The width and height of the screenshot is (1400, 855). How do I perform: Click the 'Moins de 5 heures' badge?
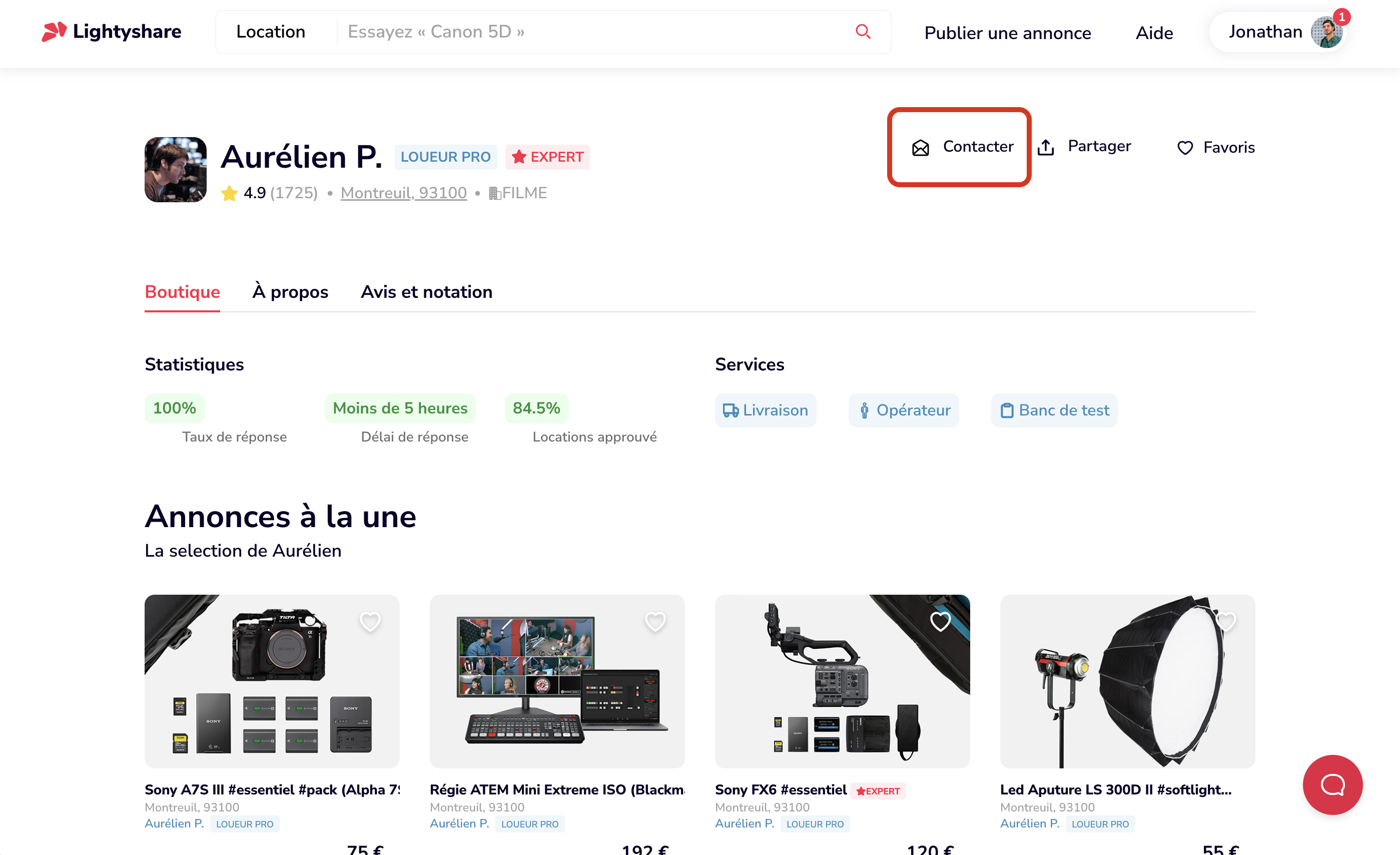point(400,408)
